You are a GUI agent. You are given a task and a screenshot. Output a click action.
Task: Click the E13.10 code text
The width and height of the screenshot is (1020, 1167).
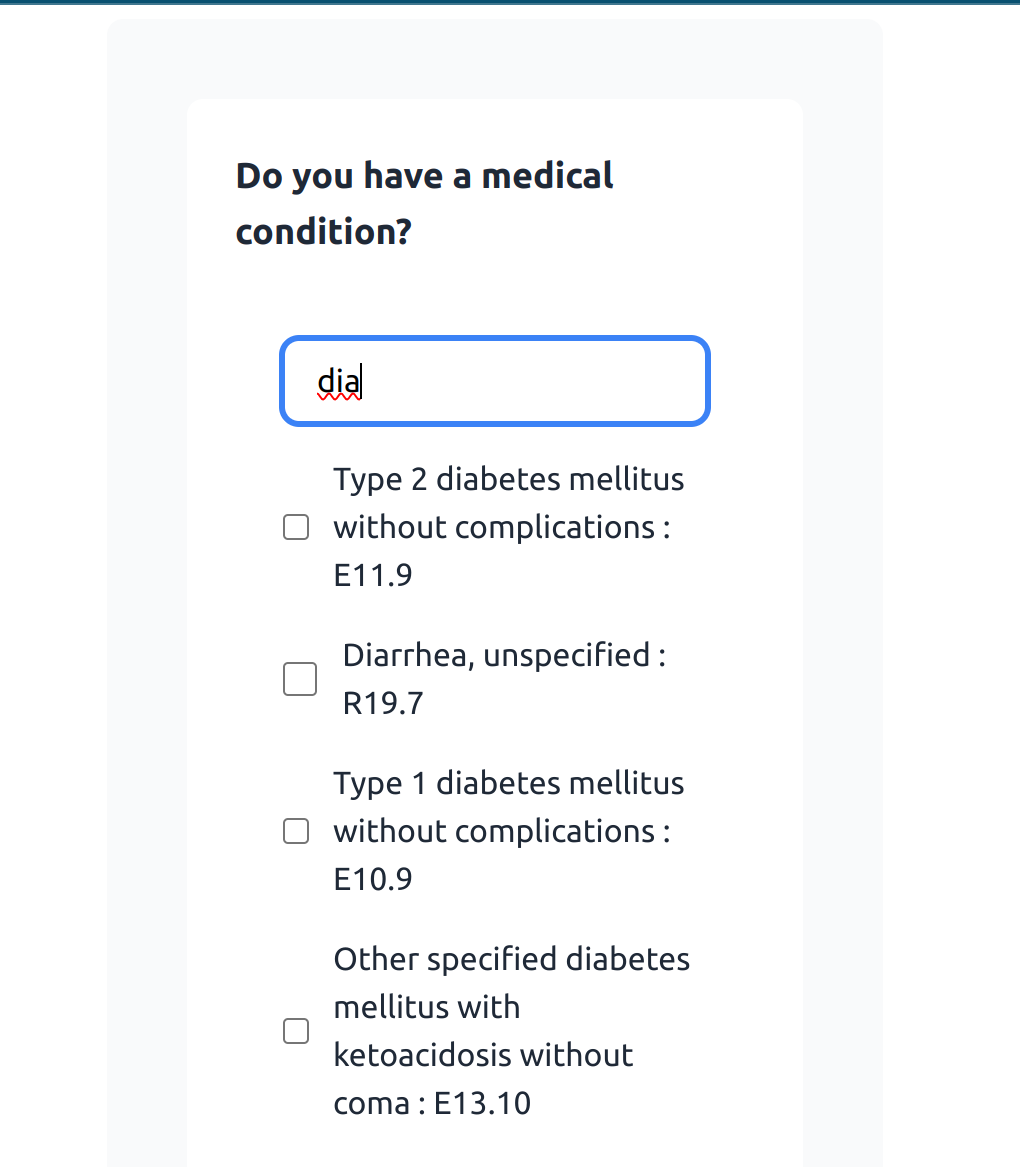coord(483,1103)
